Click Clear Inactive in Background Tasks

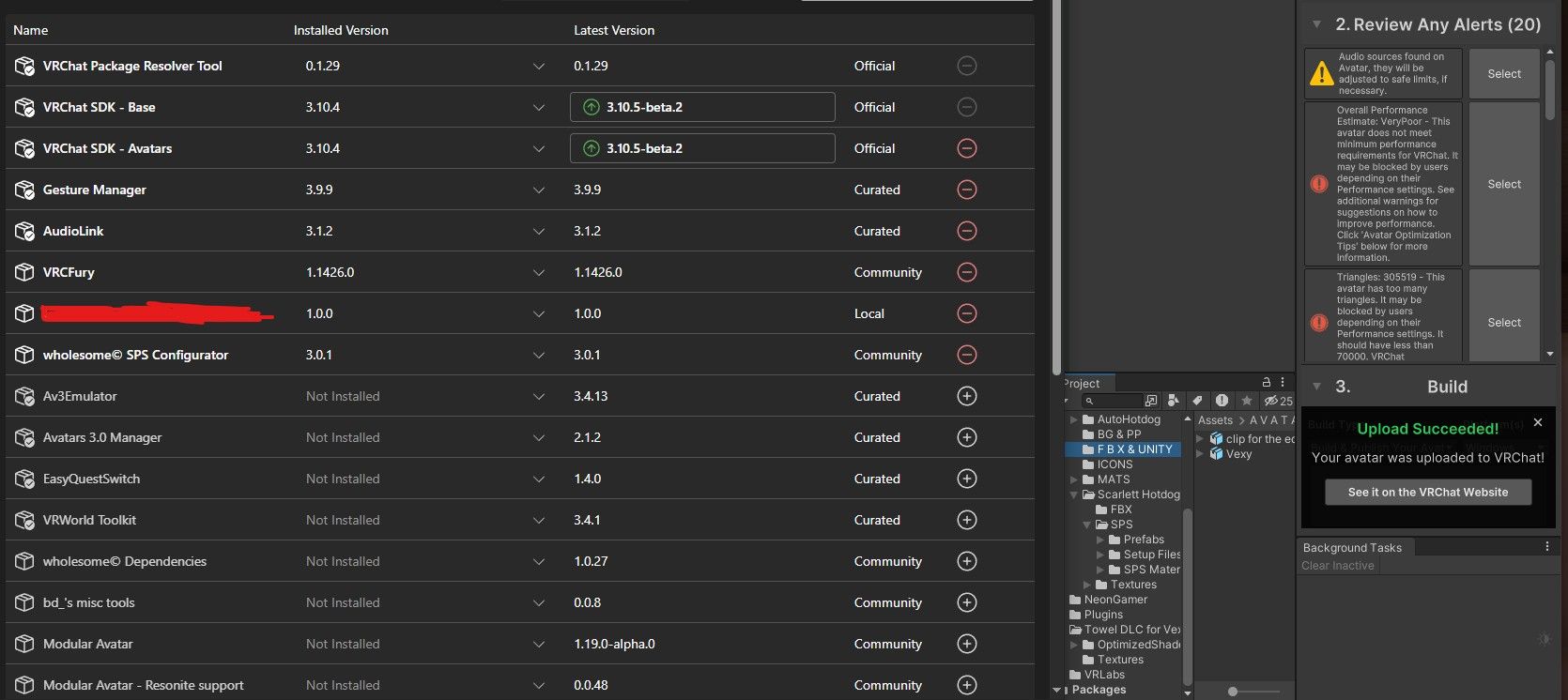click(1338, 566)
